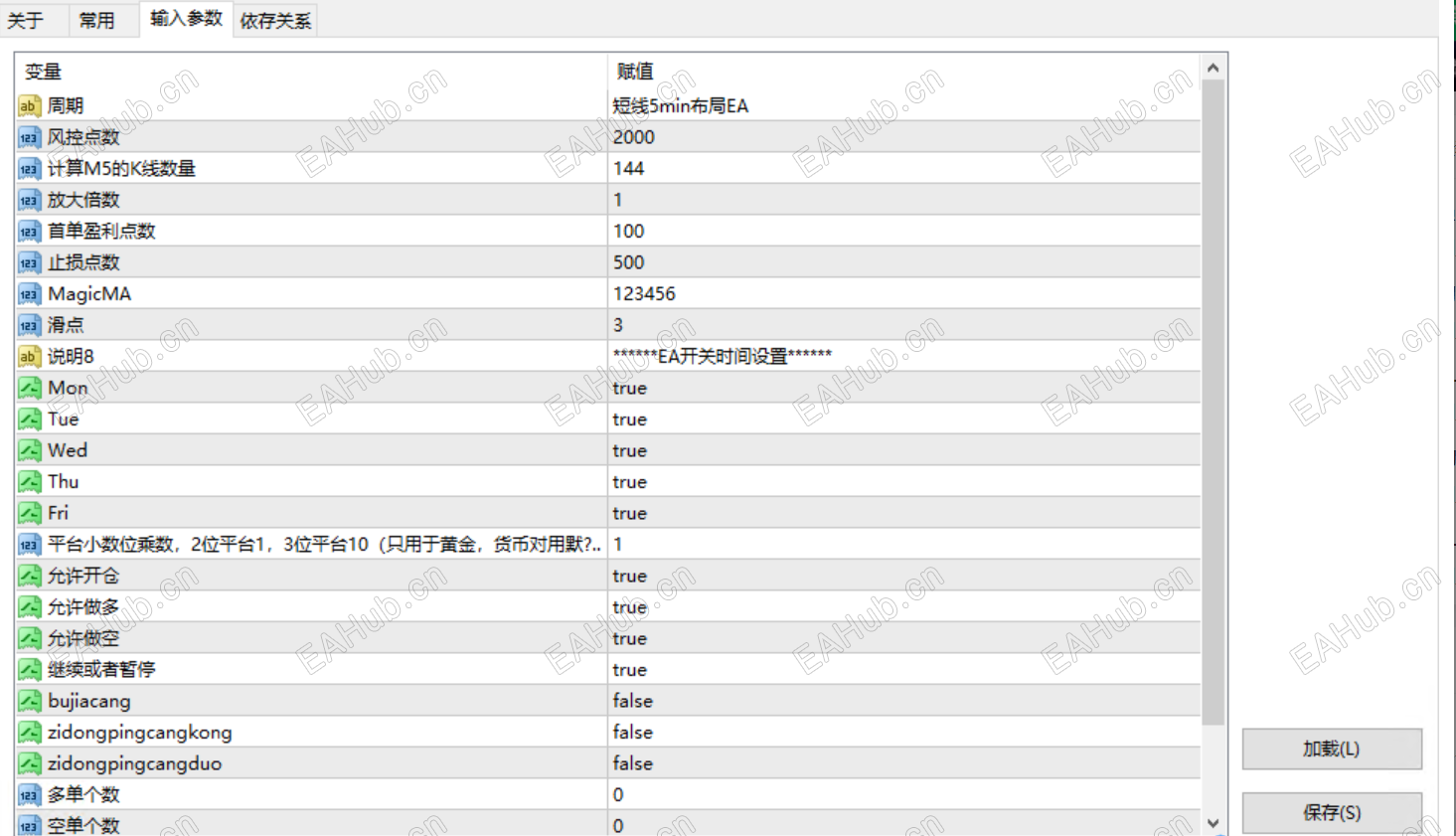Click the scrollbar down arrow of the parameter list

click(1213, 823)
